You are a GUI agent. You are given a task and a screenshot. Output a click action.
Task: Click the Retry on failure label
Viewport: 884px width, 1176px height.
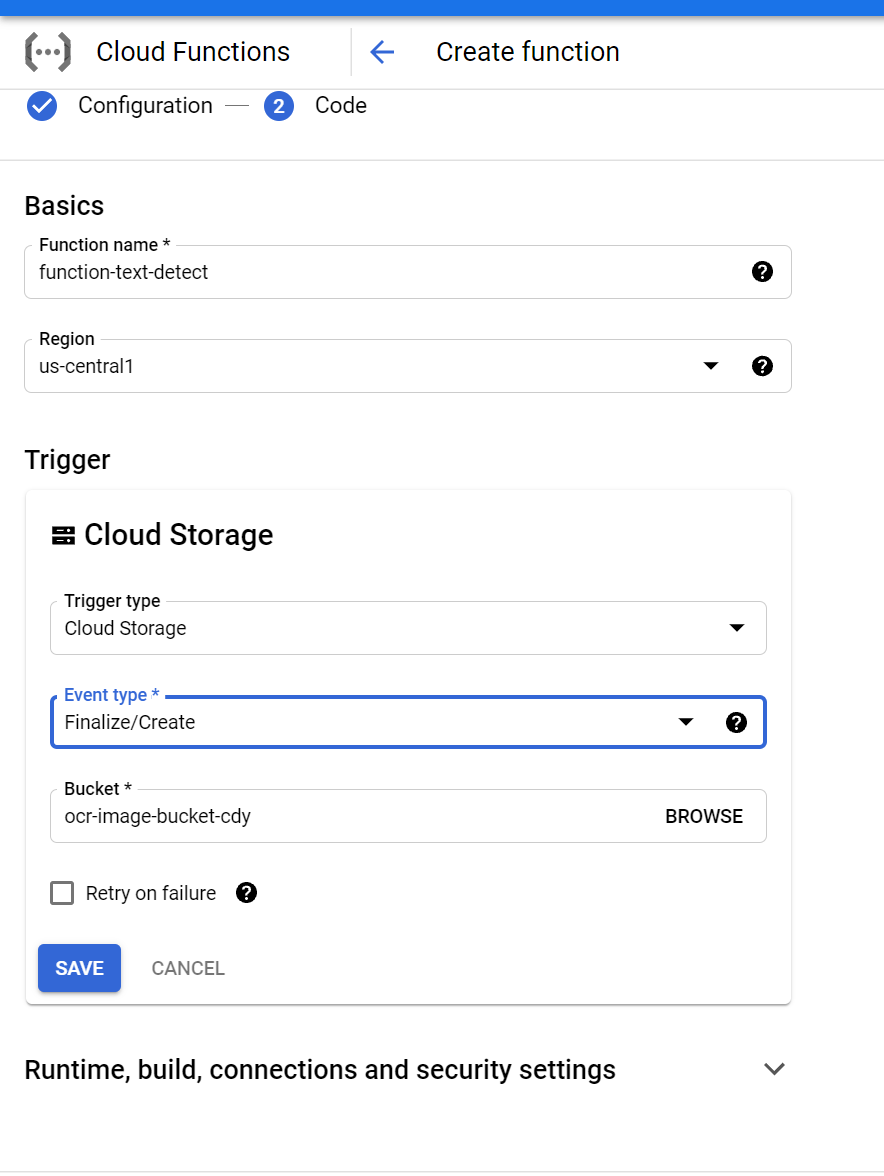tap(151, 893)
